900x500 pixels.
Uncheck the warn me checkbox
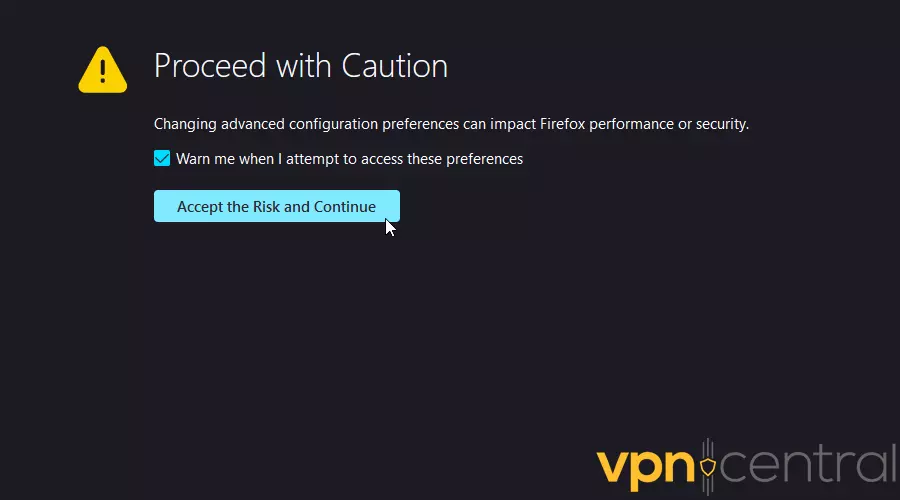(x=162, y=158)
